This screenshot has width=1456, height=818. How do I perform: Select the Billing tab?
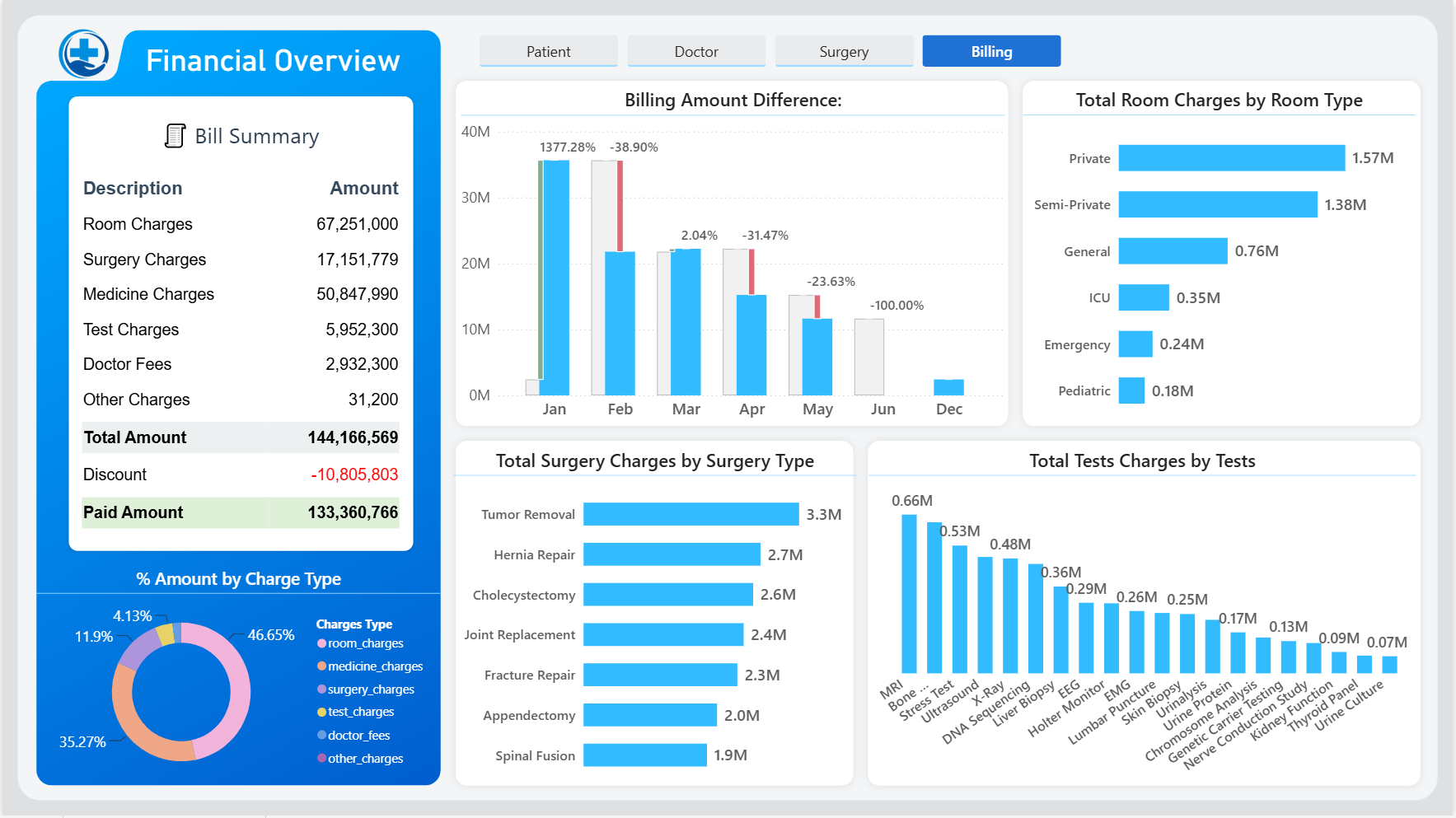991,51
